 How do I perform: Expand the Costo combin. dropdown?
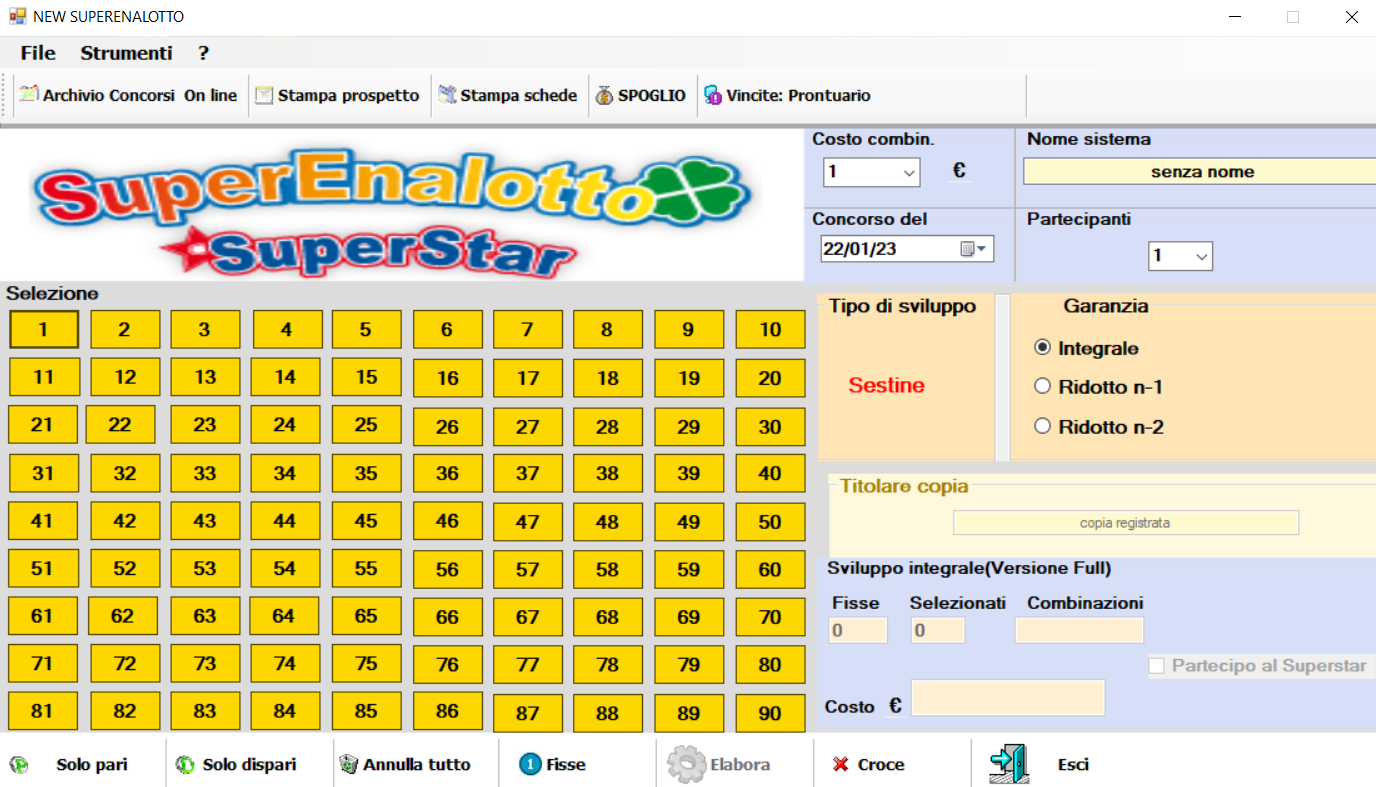tap(909, 173)
